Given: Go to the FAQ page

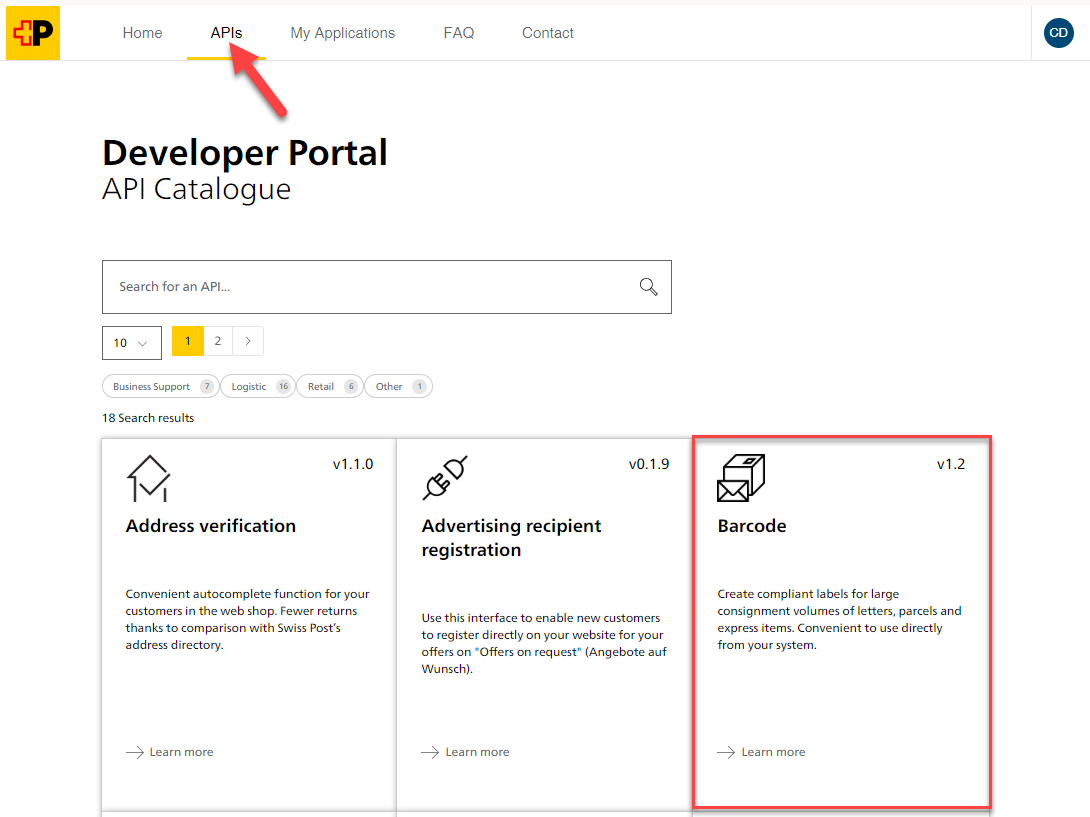Looking at the screenshot, I should tap(459, 33).
